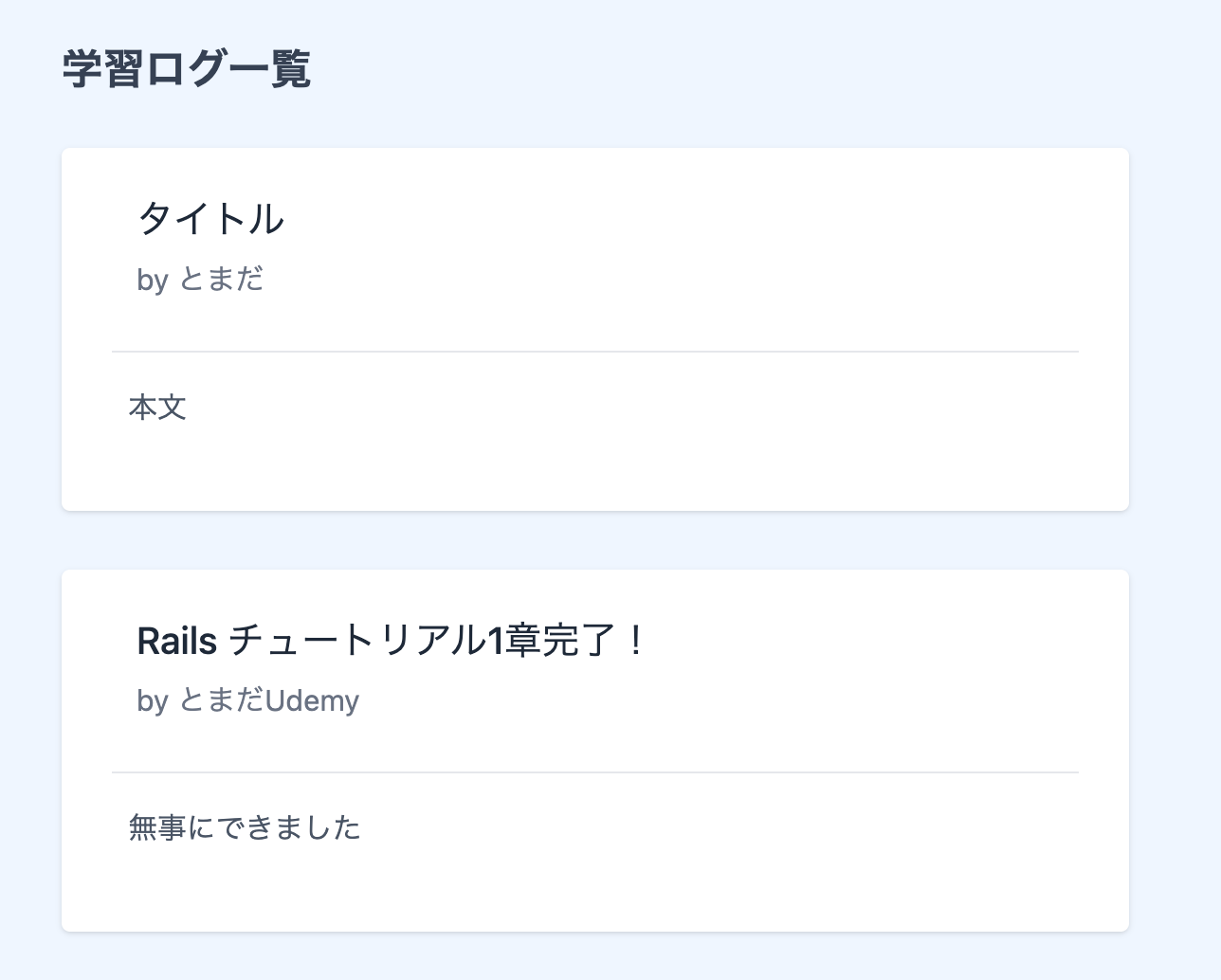Click the 学習ログ一覧 page heading
The width and height of the screenshot is (1221, 980).
coord(187,70)
